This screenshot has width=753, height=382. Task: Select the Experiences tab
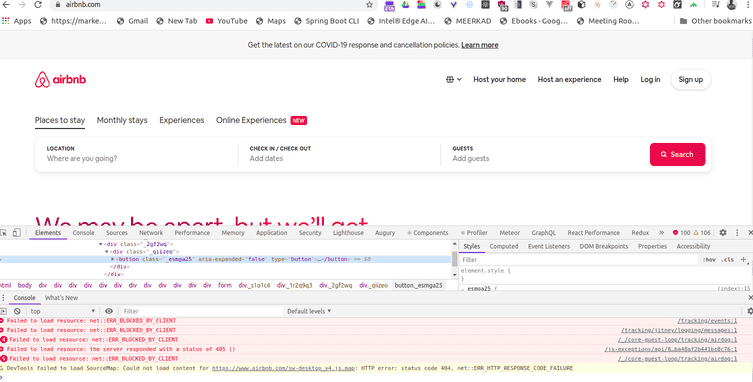coord(182,120)
